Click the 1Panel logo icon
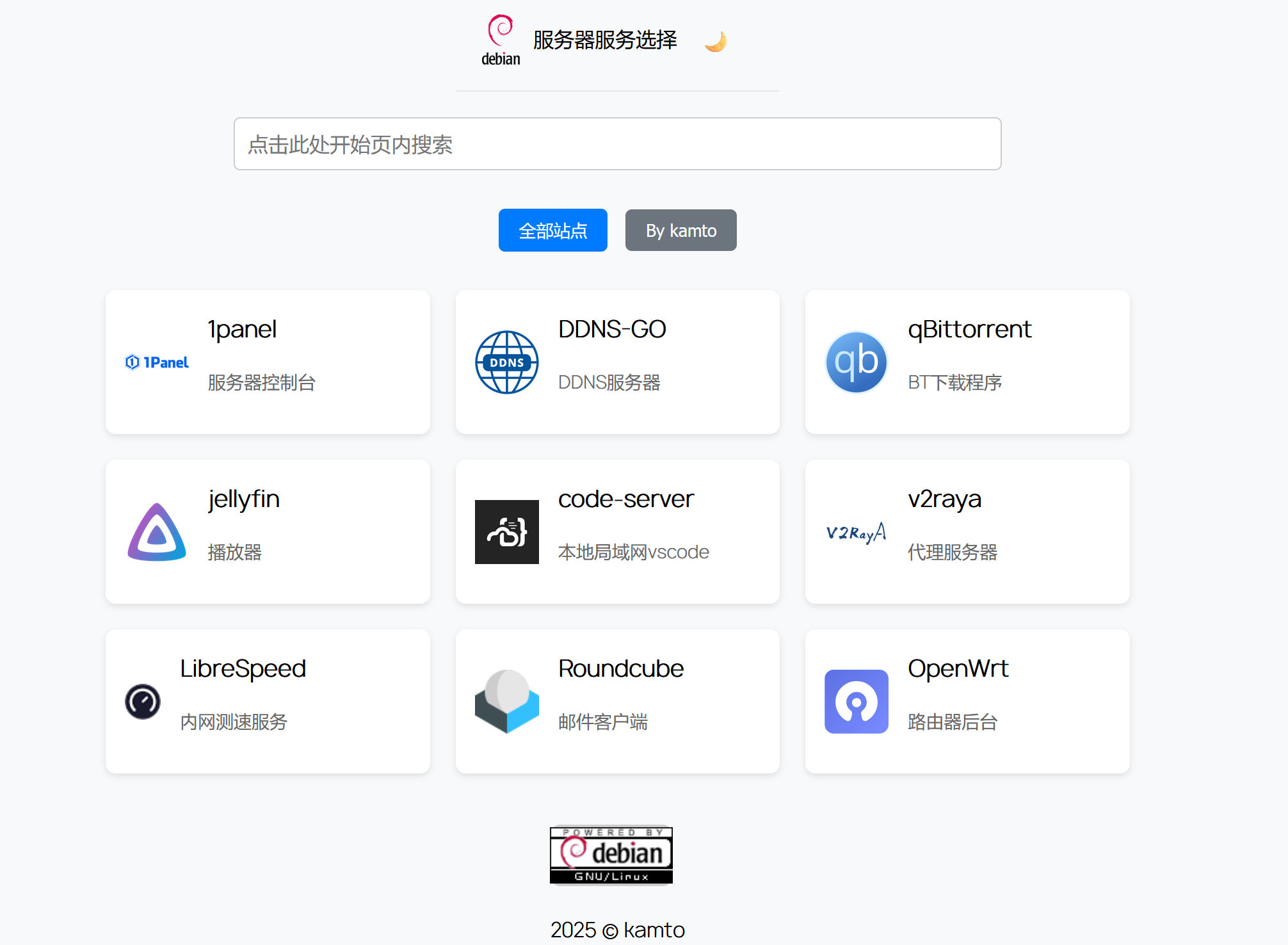 point(157,362)
